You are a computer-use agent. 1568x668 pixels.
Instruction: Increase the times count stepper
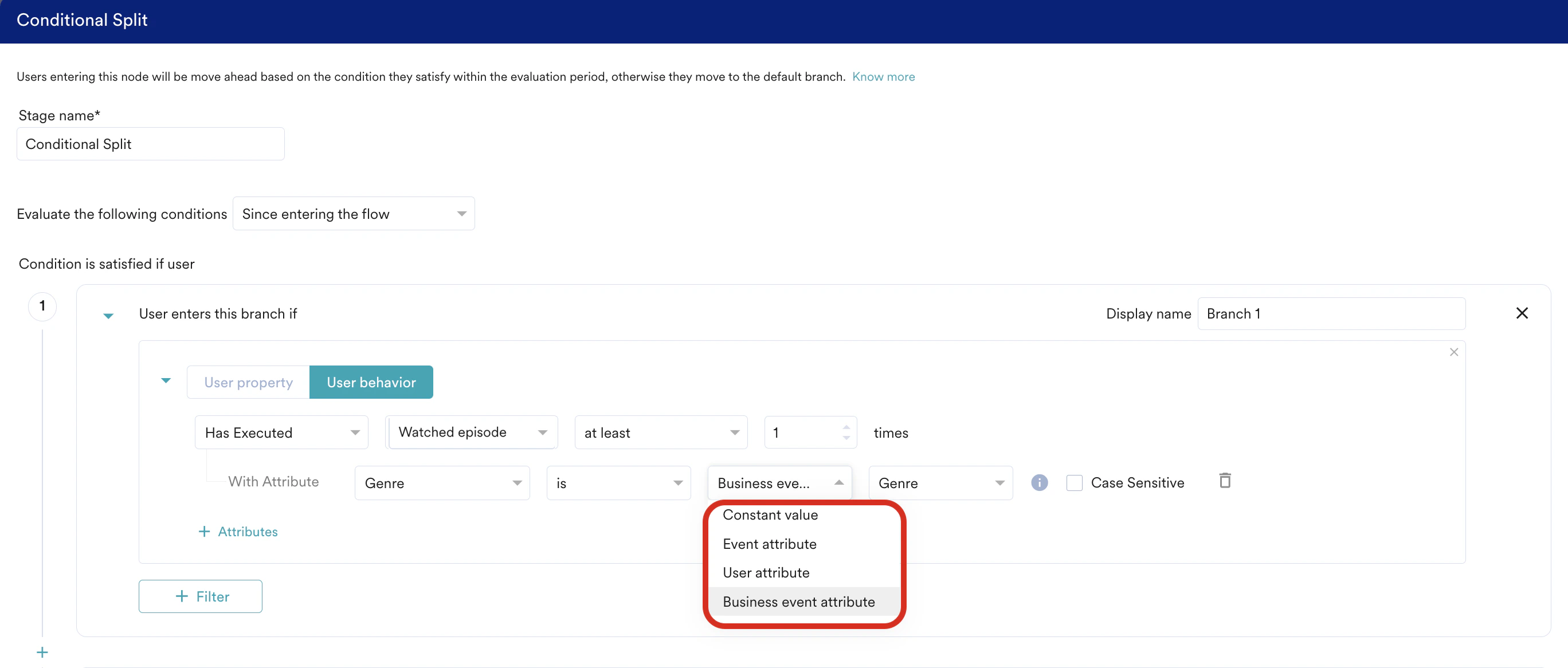(x=846, y=427)
